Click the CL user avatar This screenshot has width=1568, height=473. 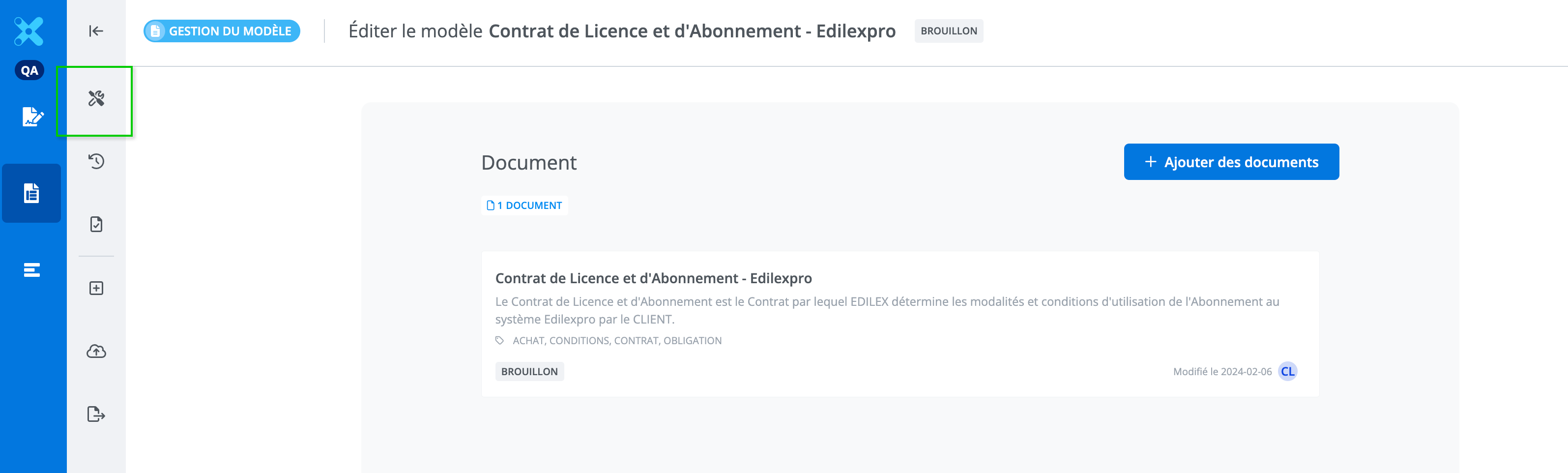pos(1287,371)
